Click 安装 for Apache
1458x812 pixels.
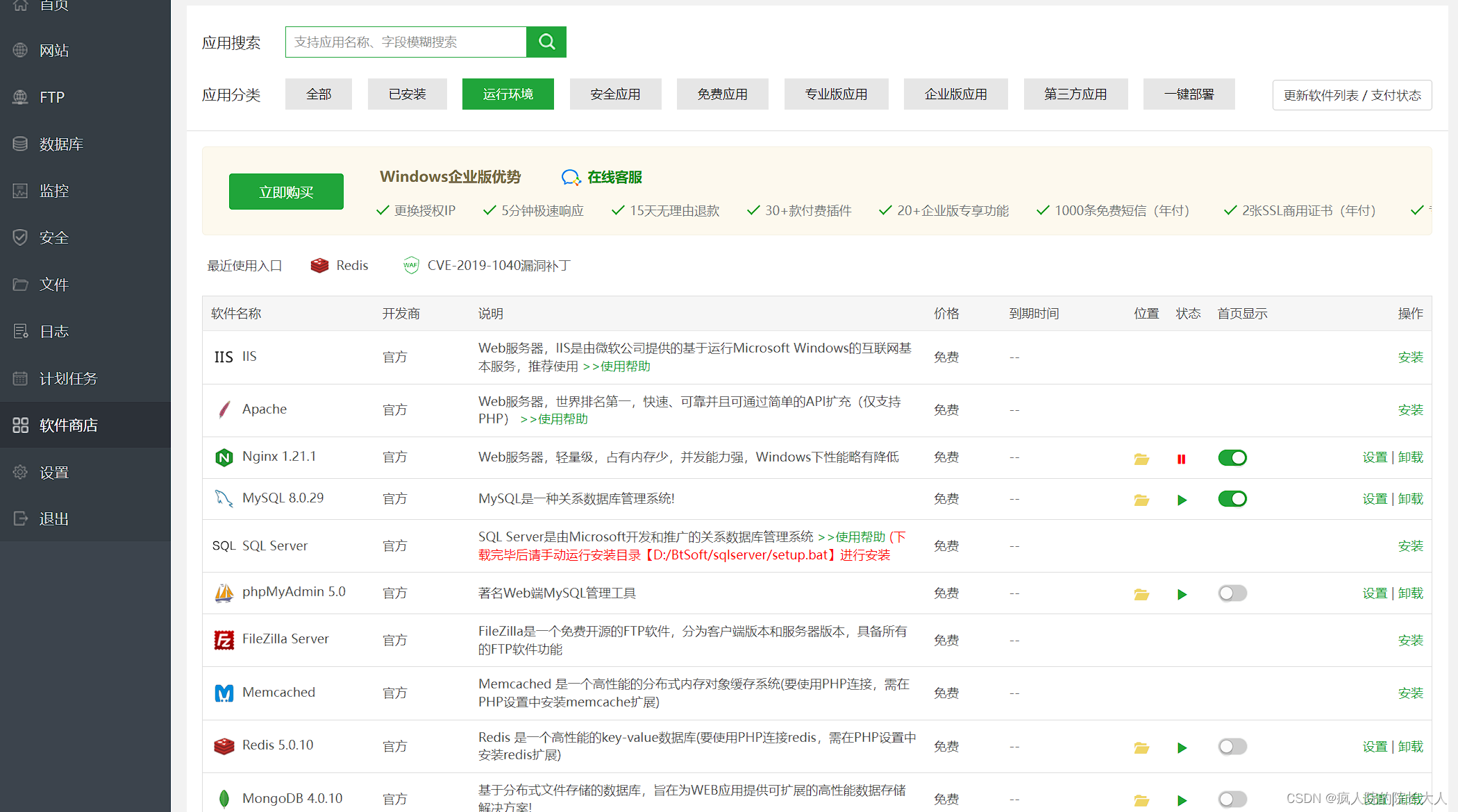(x=1411, y=410)
